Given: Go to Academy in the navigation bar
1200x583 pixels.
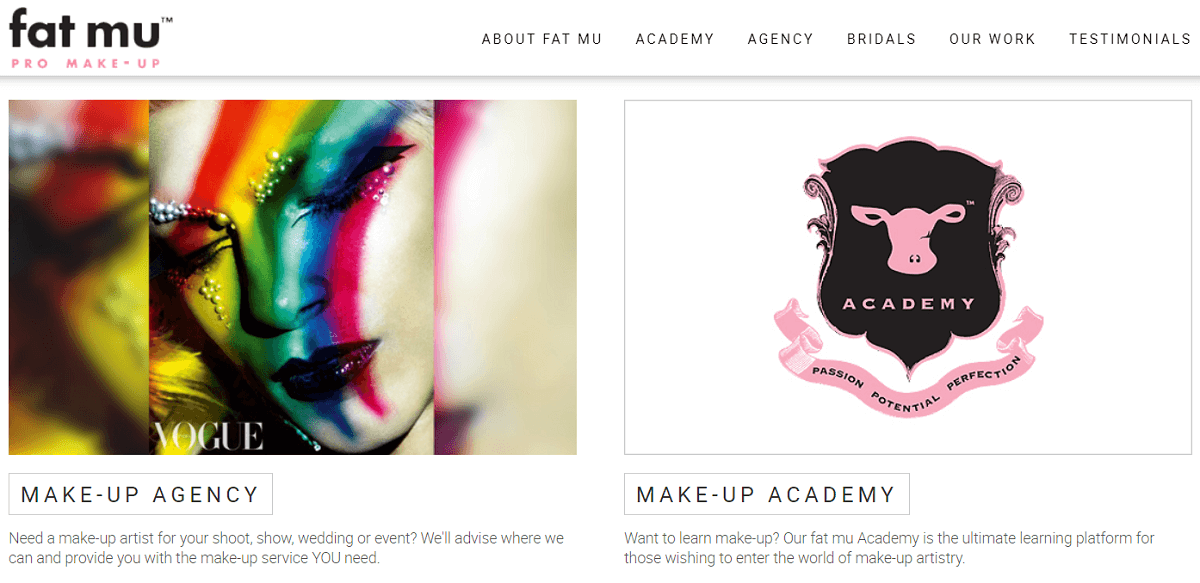Looking at the screenshot, I should 675,39.
